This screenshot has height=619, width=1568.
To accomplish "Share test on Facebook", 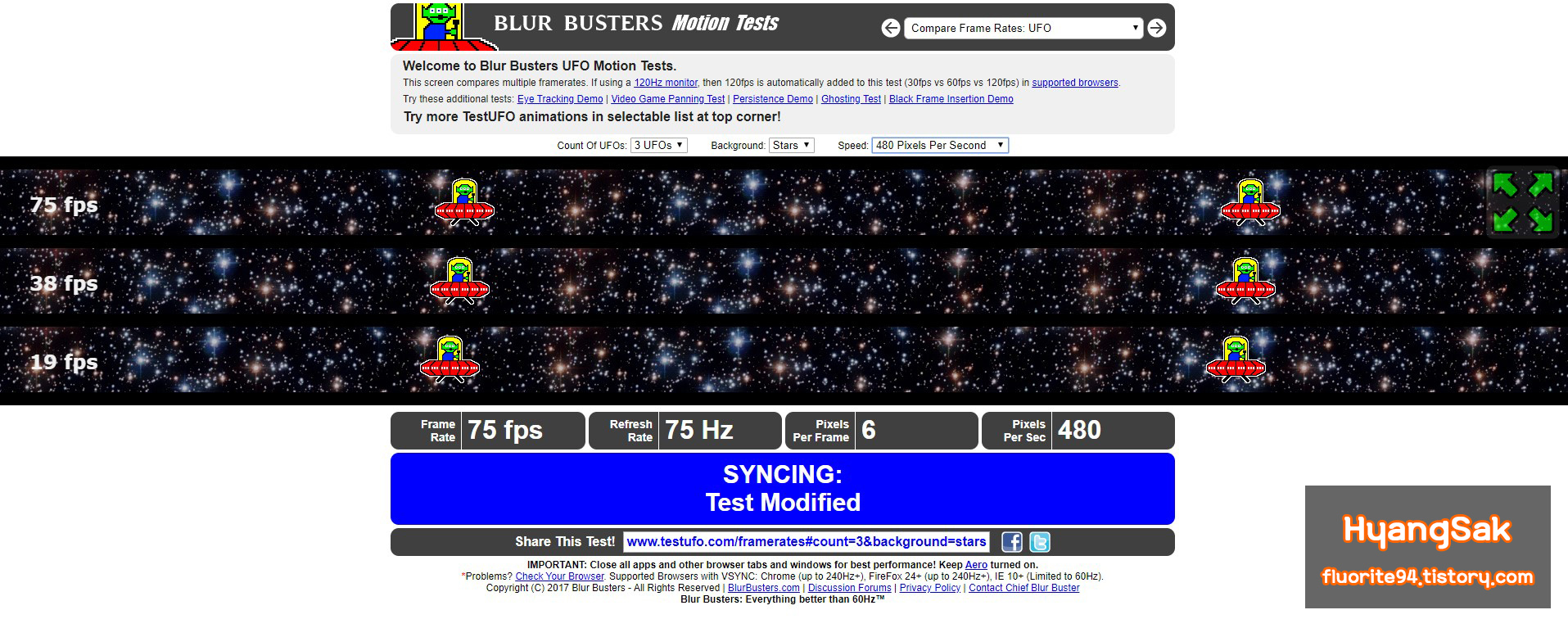I will (1012, 542).
